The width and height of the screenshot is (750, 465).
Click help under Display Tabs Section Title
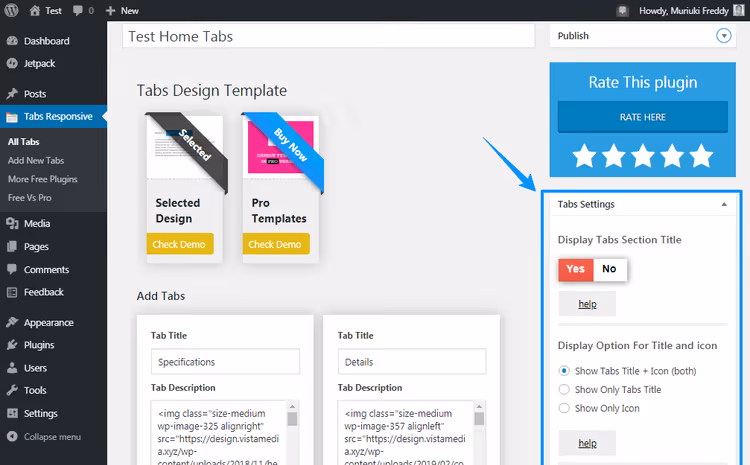pyautogui.click(x=587, y=304)
